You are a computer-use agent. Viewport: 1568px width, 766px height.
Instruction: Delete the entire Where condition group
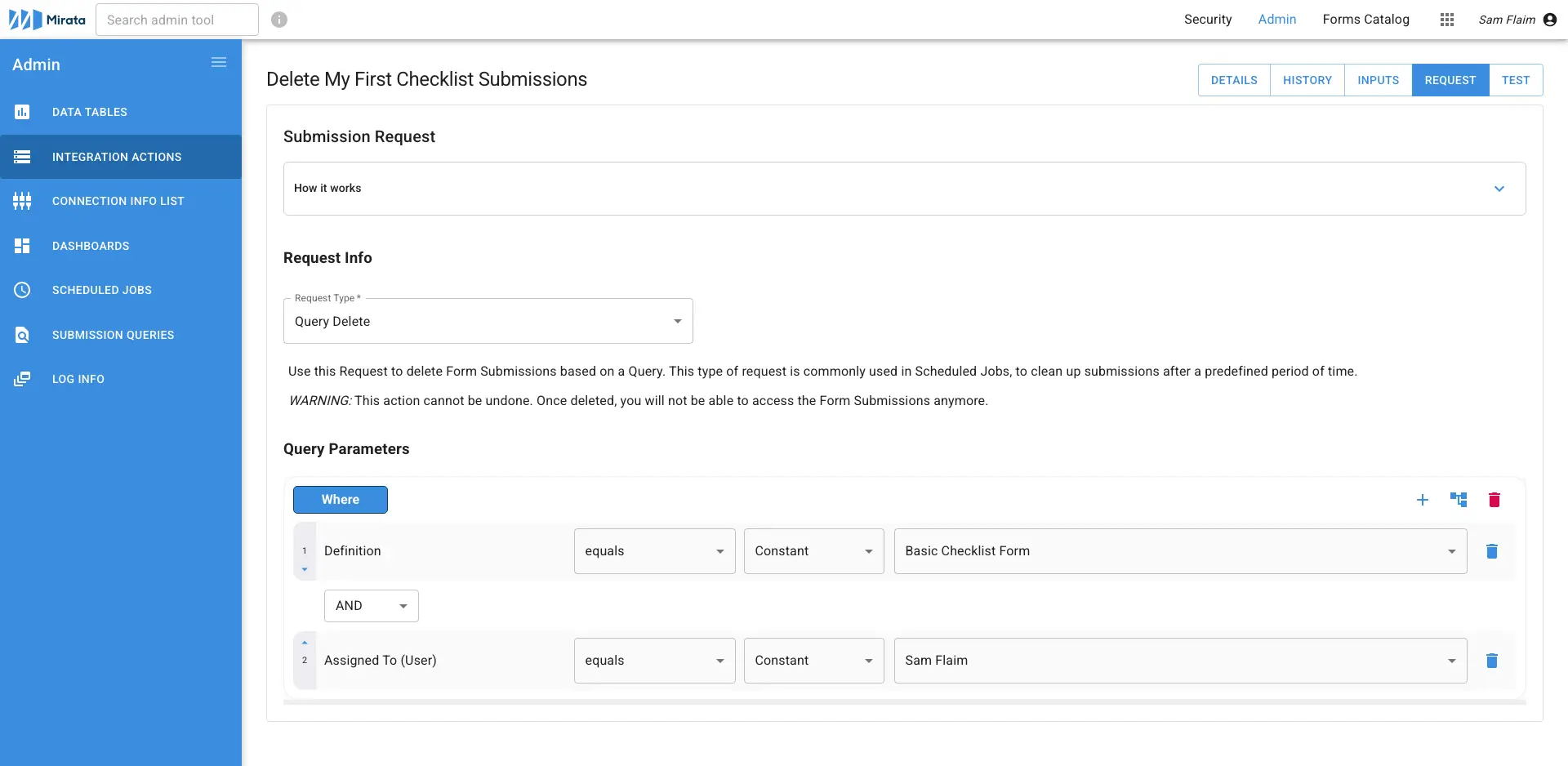coord(1495,499)
